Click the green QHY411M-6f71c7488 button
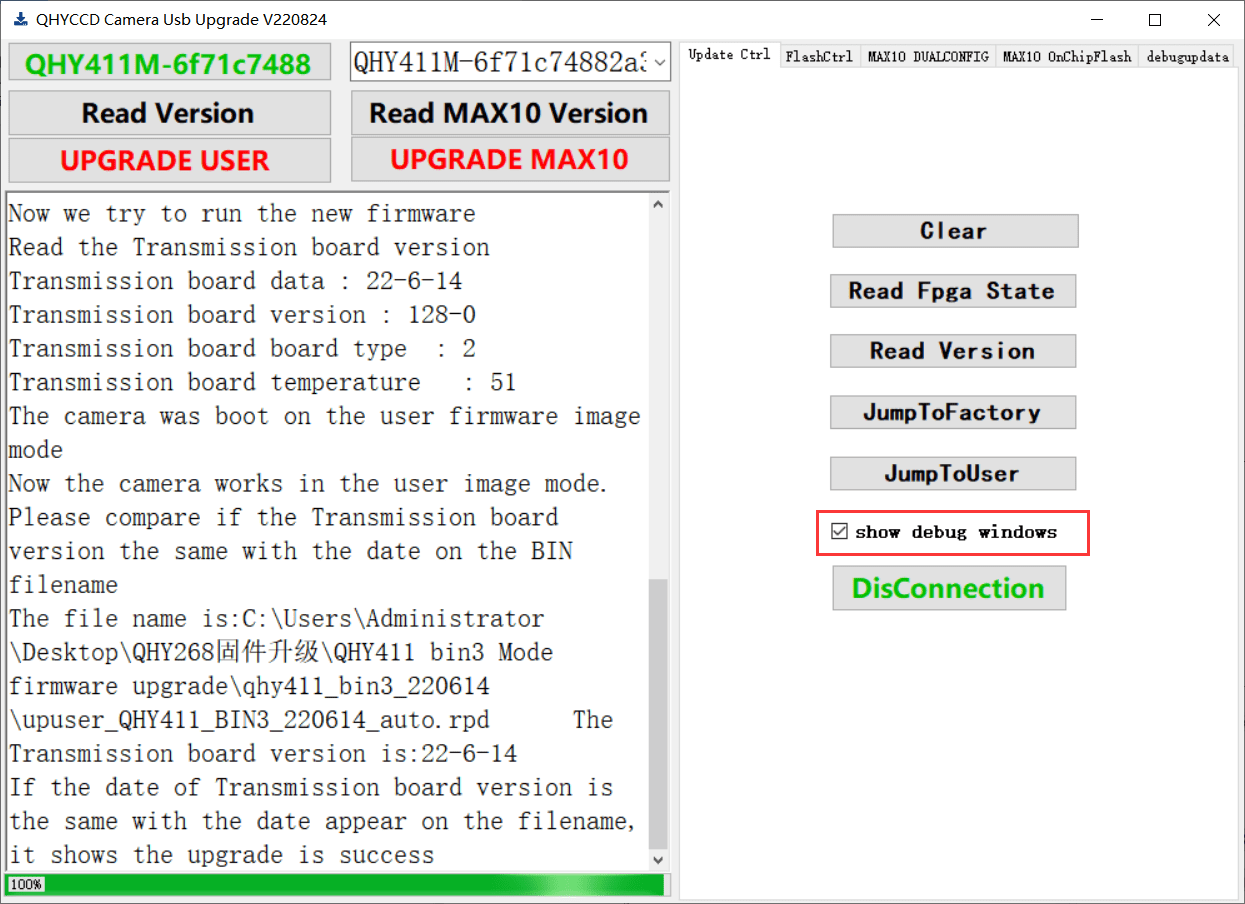1245x904 pixels. point(168,64)
